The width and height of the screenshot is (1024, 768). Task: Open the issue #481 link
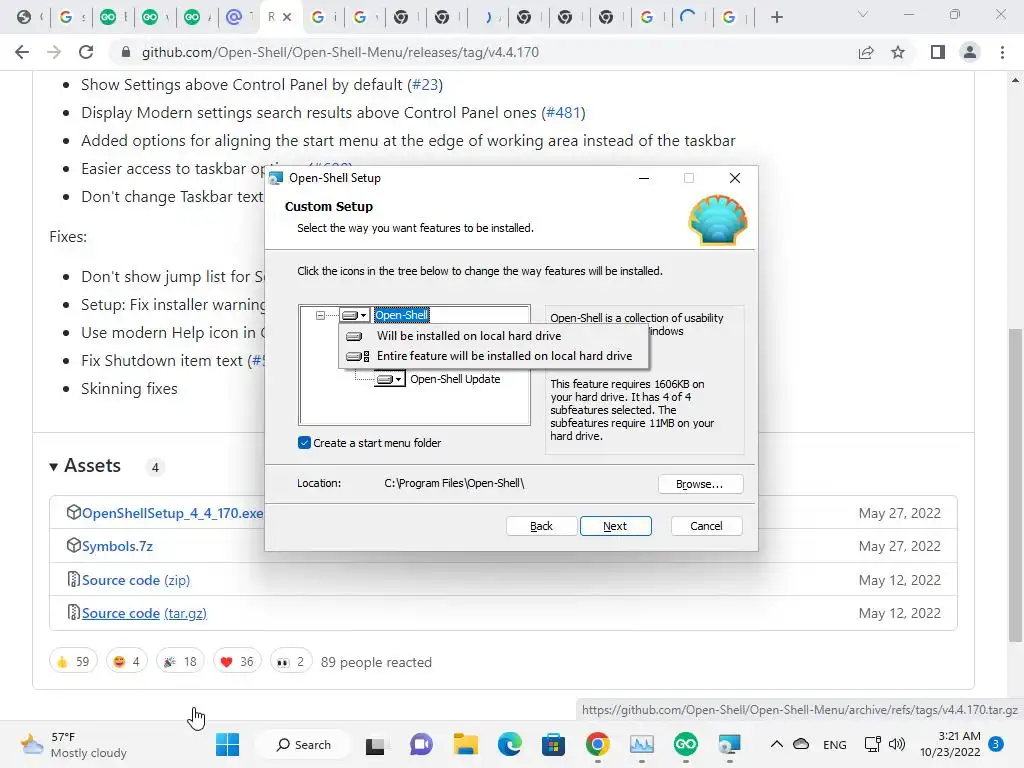click(x=564, y=113)
